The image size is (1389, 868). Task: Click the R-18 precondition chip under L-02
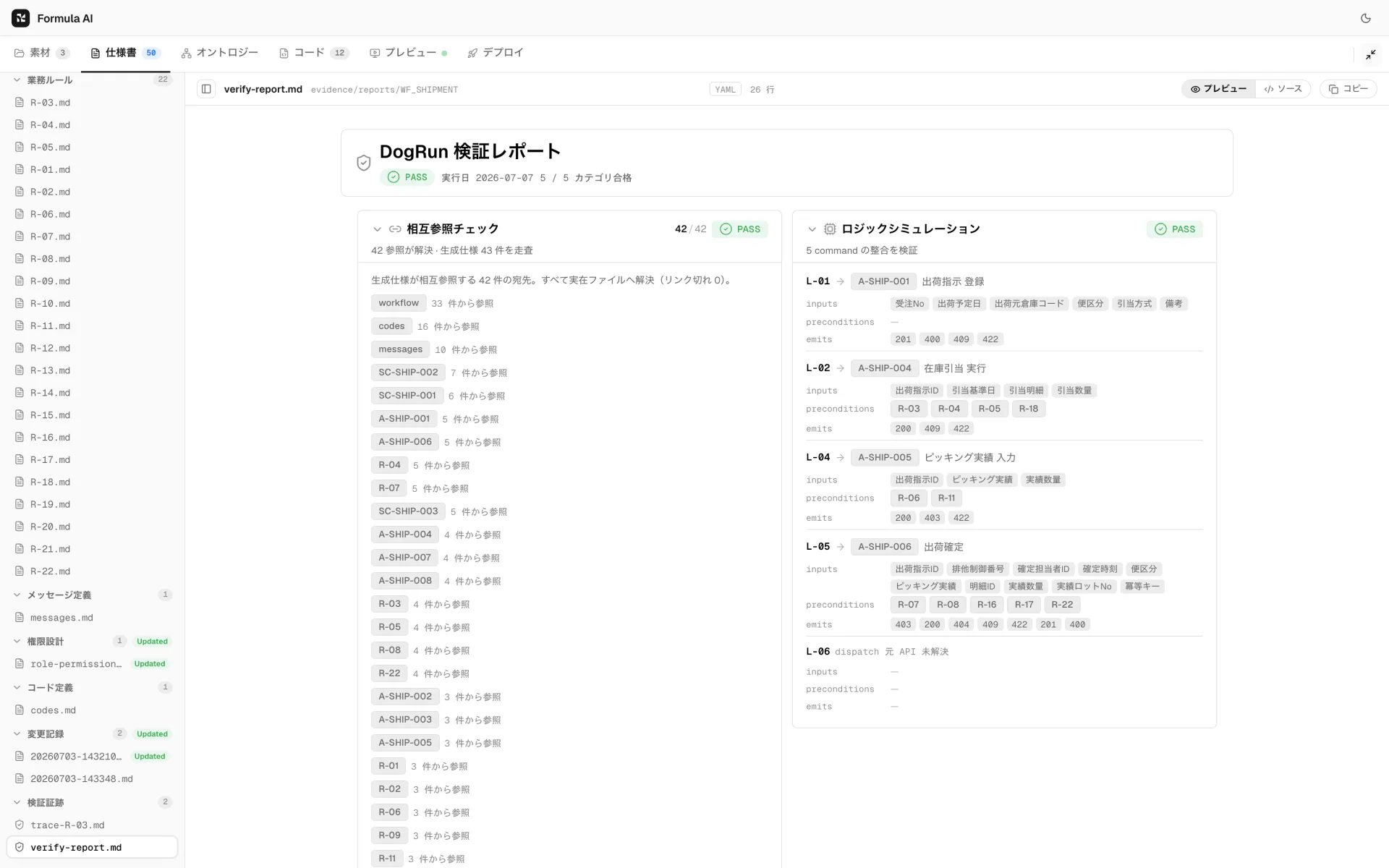point(1028,409)
